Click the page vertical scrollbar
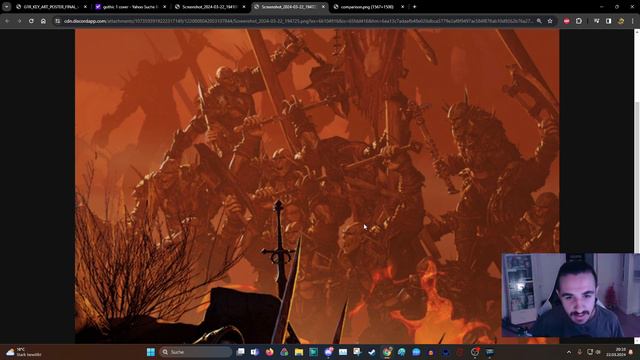640x360 pixels. pos(637,186)
